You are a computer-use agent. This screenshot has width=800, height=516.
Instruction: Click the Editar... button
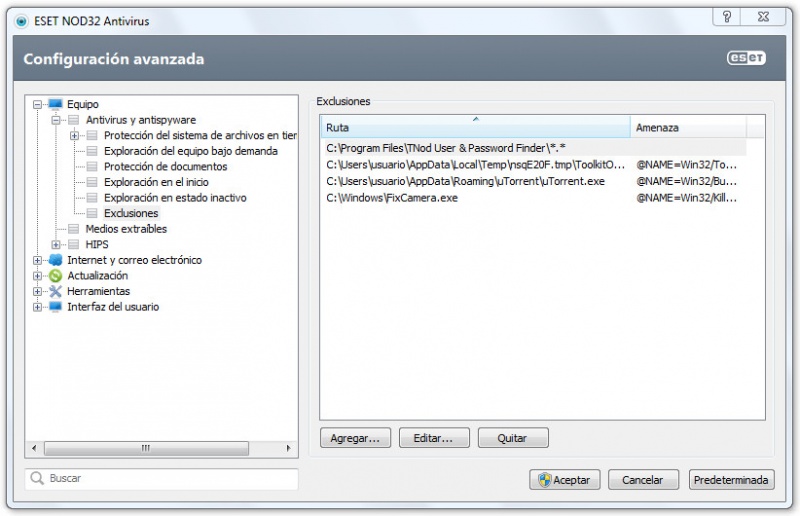tap(434, 438)
